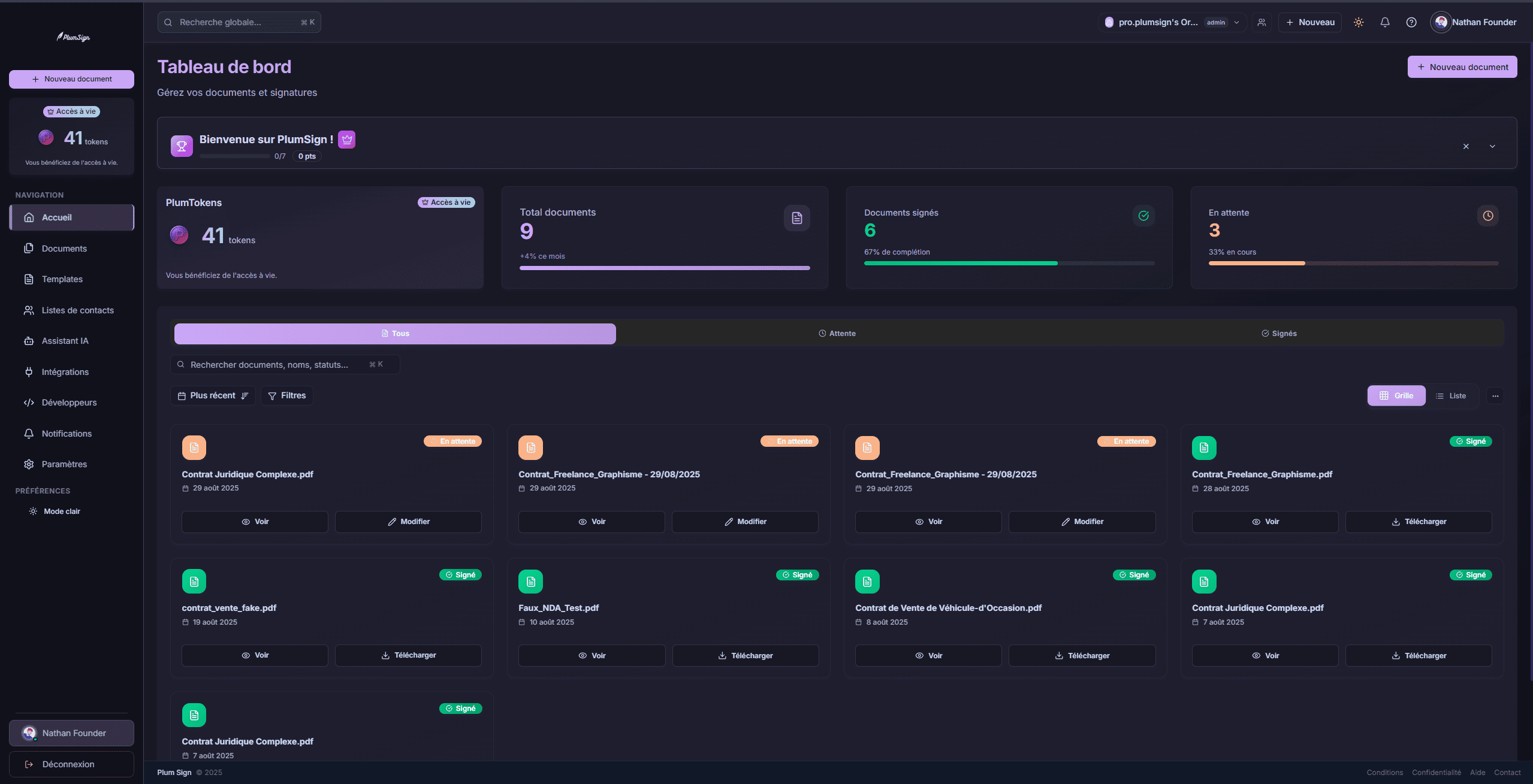1533x784 pixels.
Task: Open Assistant IA in sidebar
Action: (71, 341)
